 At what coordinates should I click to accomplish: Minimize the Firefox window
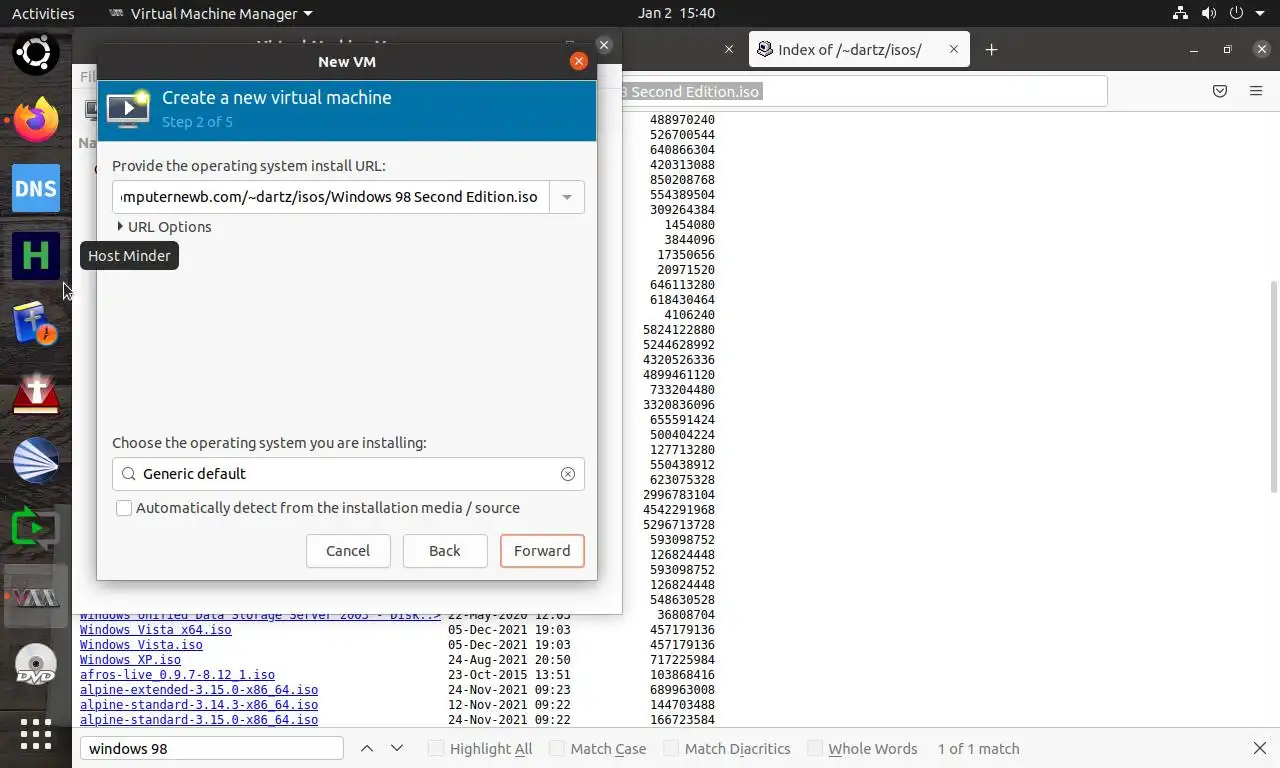pyautogui.click(x=1194, y=49)
